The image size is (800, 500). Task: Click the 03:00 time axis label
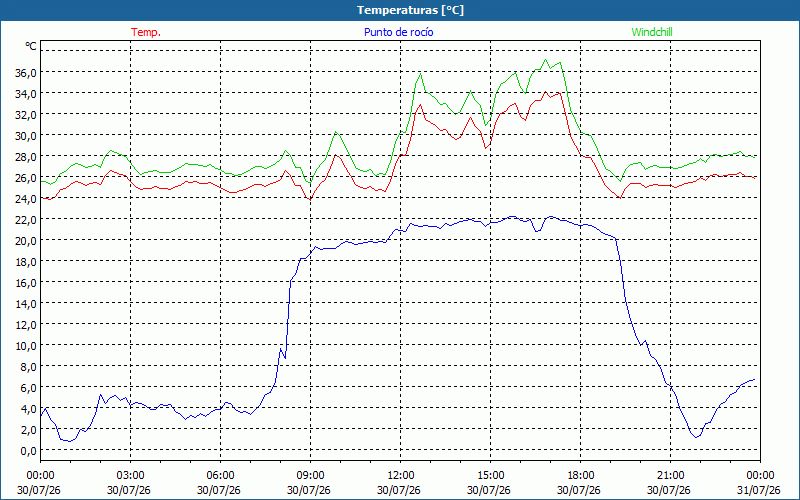pos(131,476)
